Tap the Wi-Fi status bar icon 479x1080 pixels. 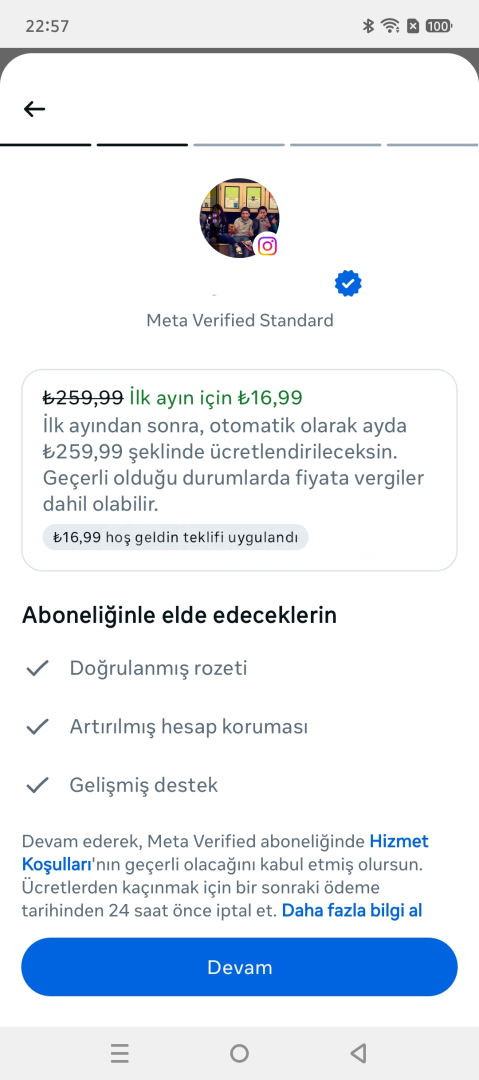tap(390, 26)
